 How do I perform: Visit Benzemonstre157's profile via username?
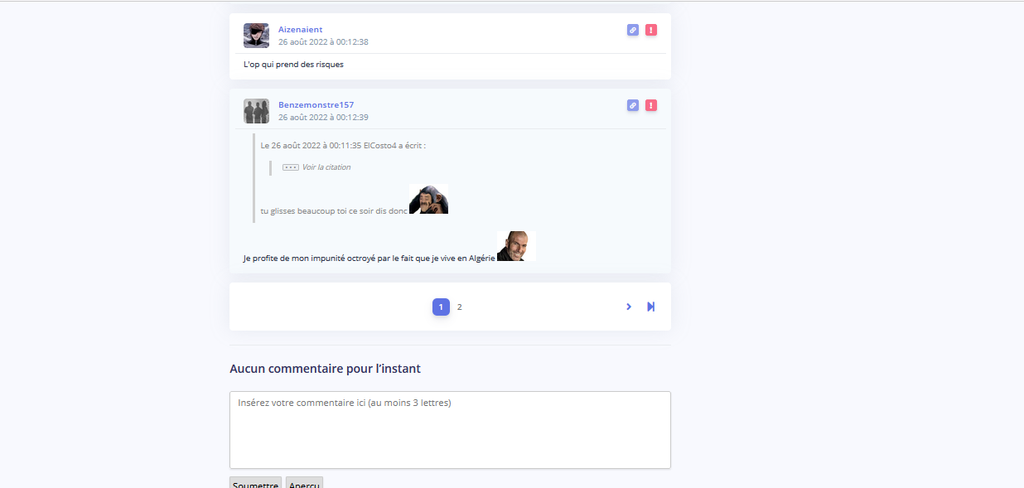click(x=316, y=104)
